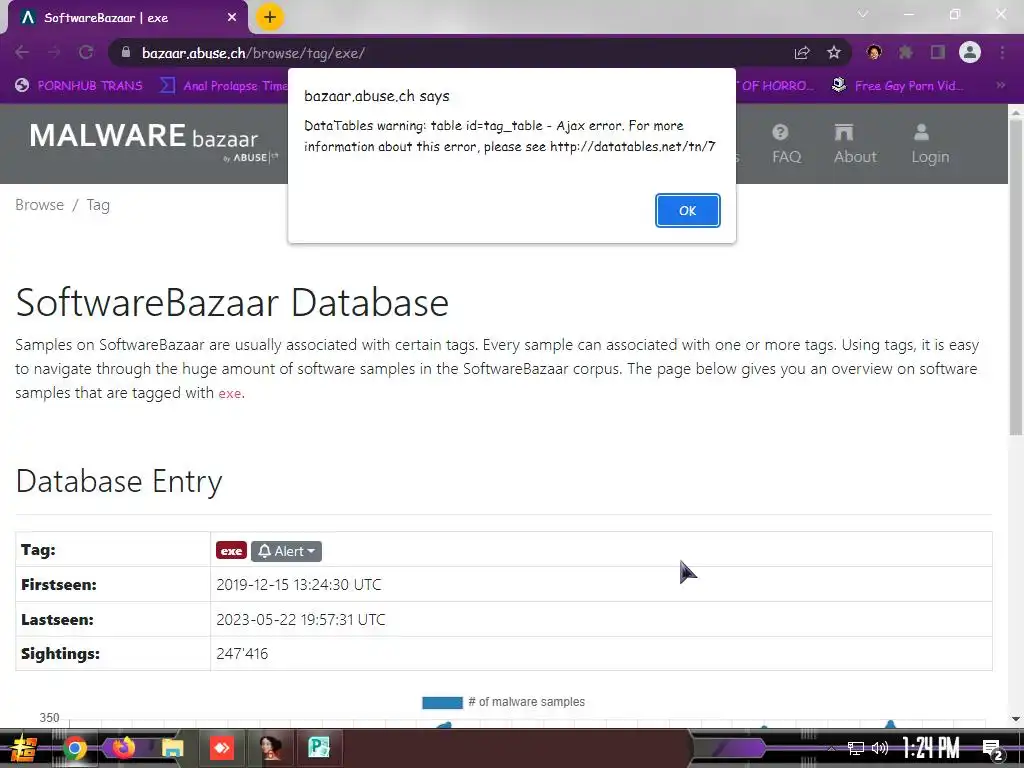1024x768 pixels.
Task: Click the red exe tag badge
Action: [x=231, y=551]
